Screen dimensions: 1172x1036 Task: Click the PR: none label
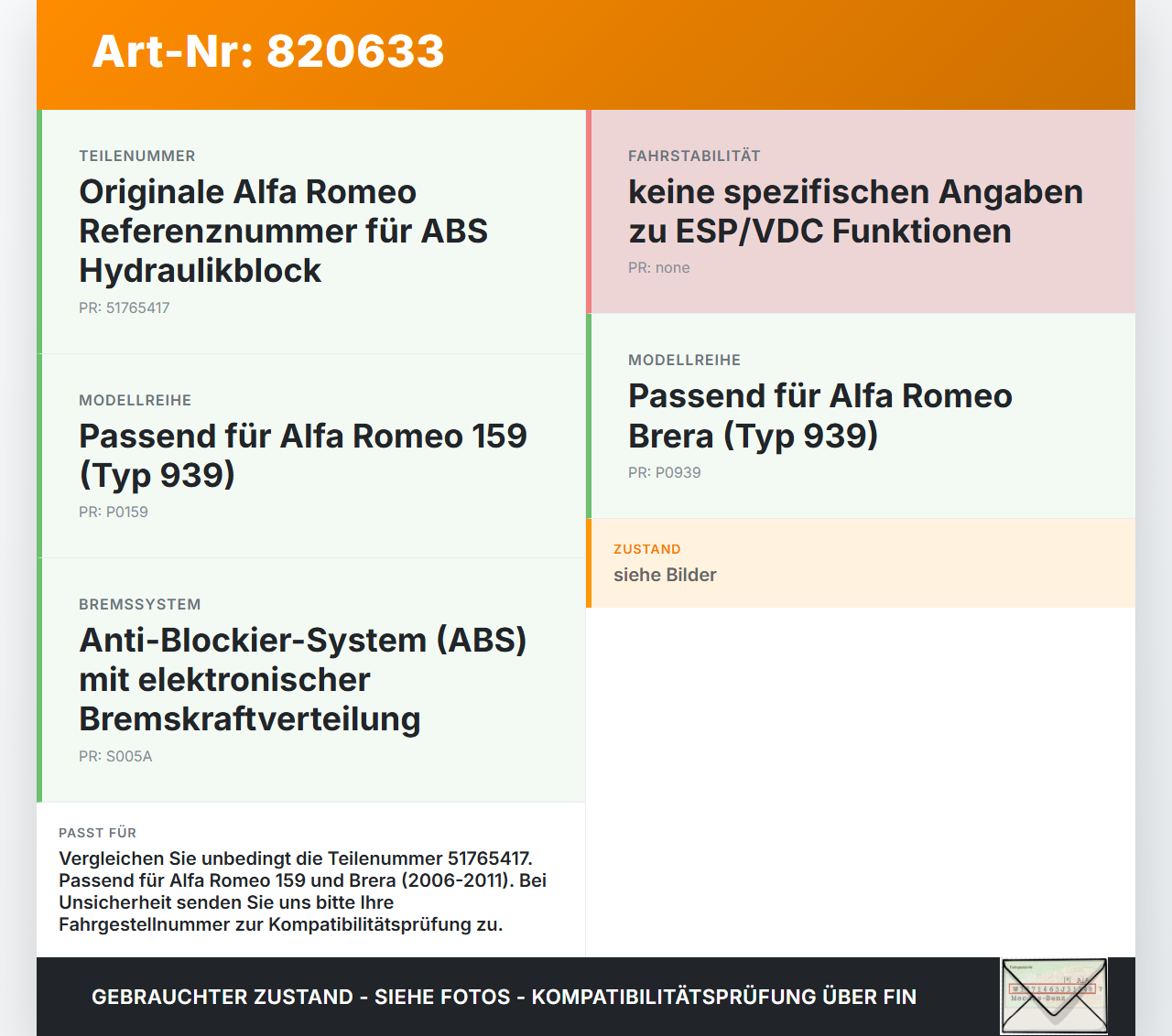point(659,268)
